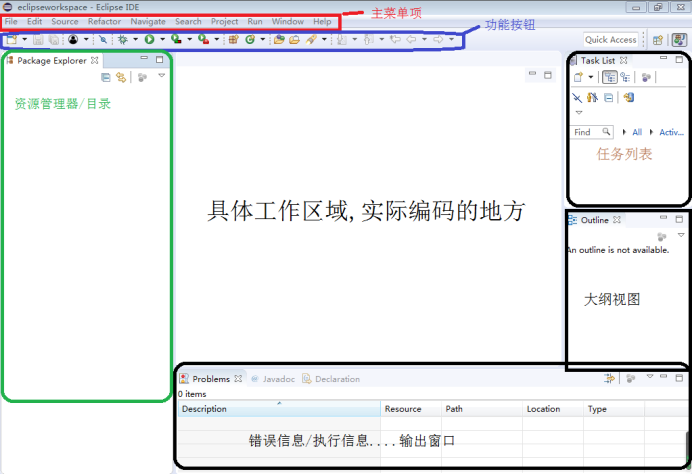Image resolution: width=692 pixels, height=475 pixels.
Task: Open the Coverage dropdown arrow
Action: (189, 40)
